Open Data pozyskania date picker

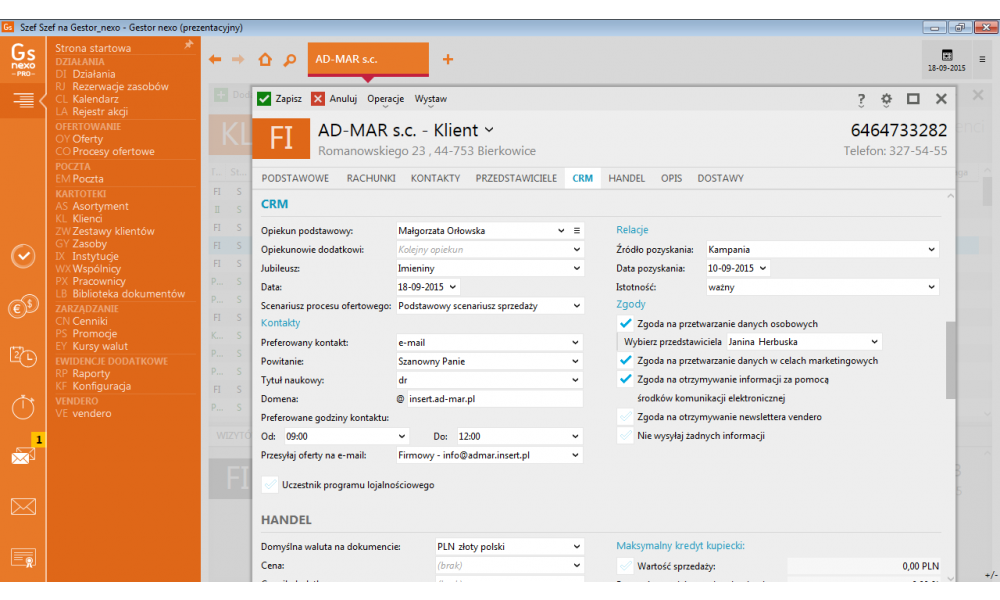tap(763, 268)
